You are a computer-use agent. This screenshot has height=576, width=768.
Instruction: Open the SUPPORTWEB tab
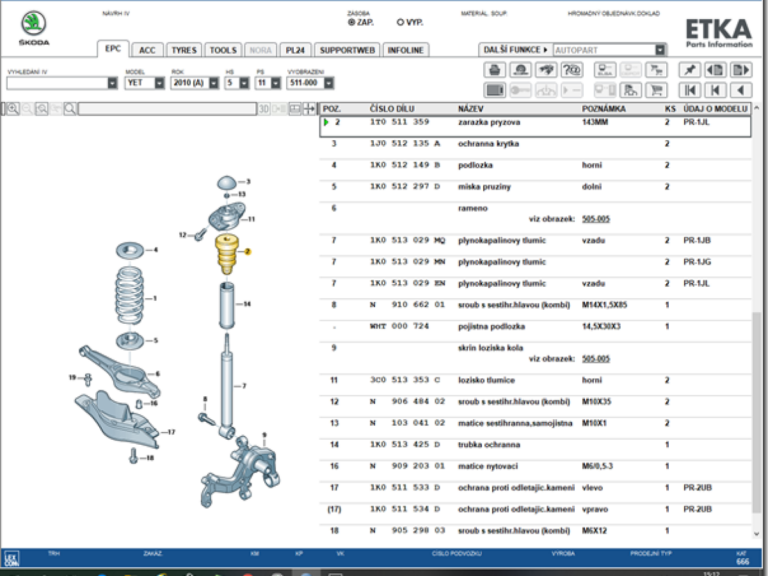346,50
